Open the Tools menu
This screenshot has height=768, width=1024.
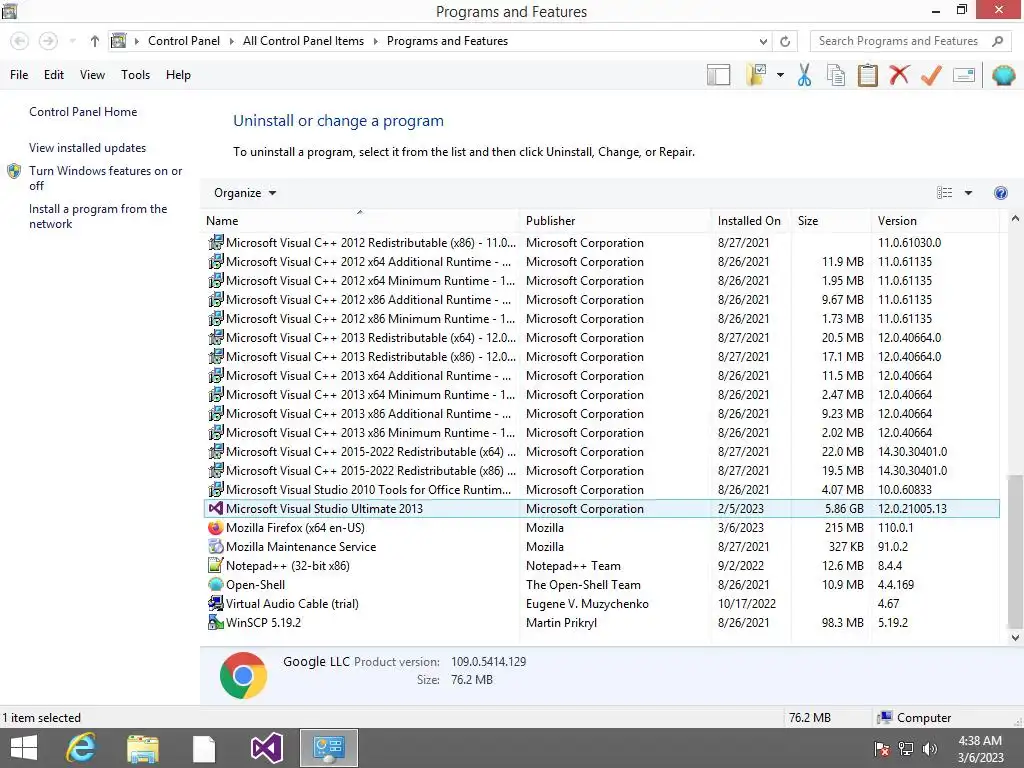tap(135, 75)
